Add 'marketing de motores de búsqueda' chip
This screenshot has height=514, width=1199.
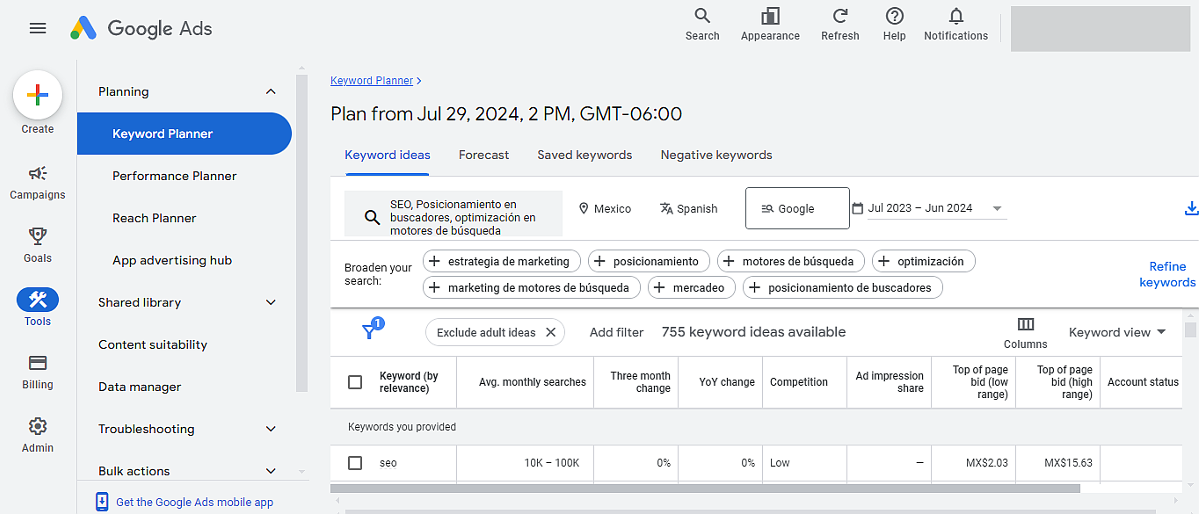click(x=532, y=288)
